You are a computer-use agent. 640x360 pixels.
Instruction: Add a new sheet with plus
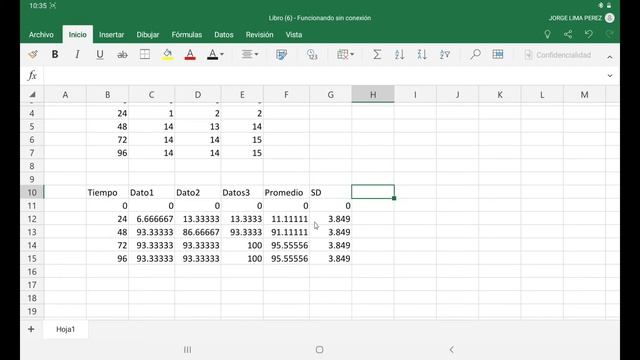pyautogui.click(x=31, y=329)
